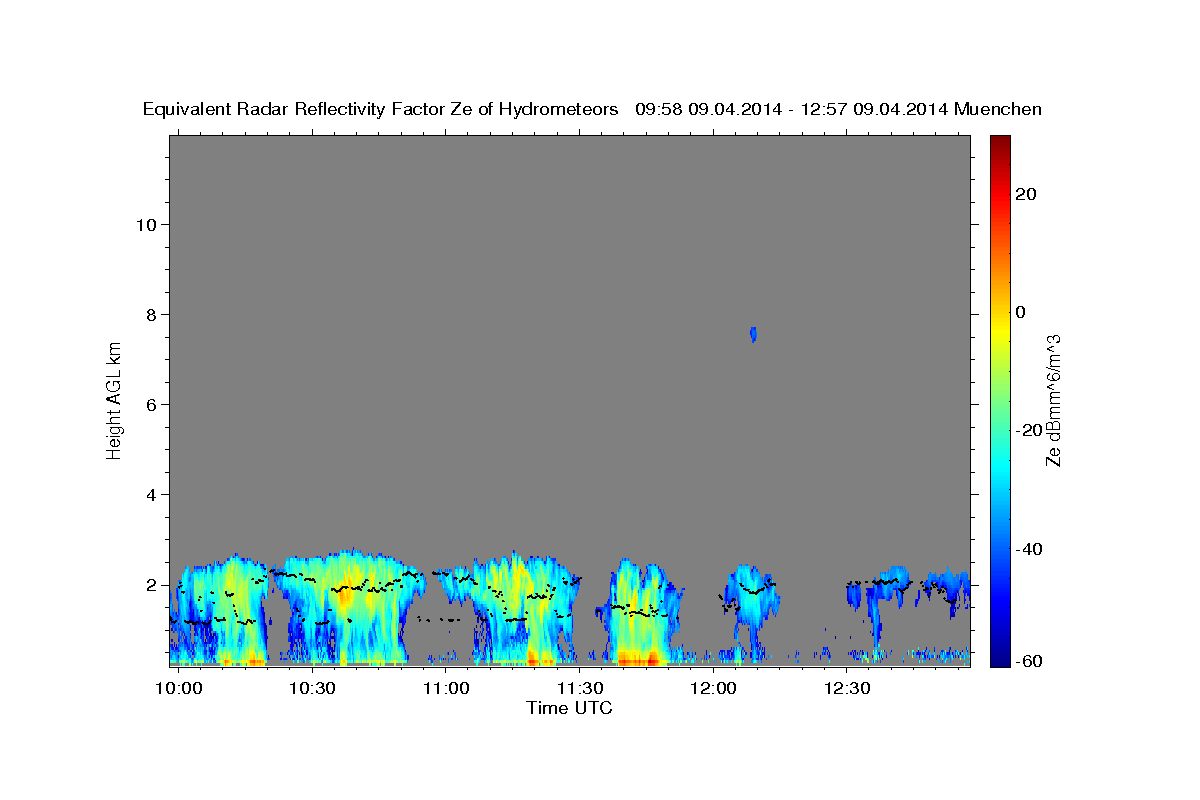Click the 'Height AGL km' axis label
1200x800 pixels.
[x=114, y=399]
